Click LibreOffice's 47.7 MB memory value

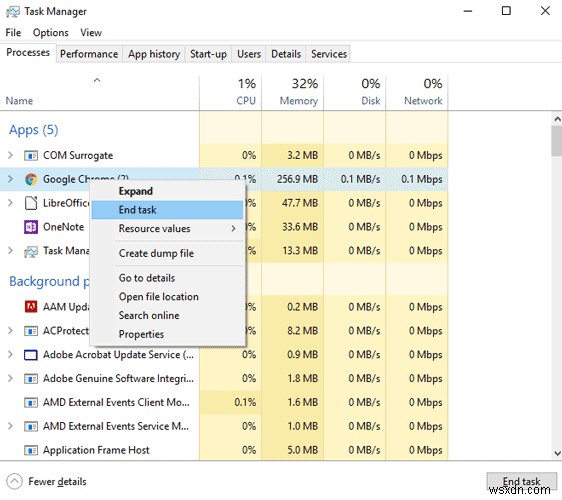click(x=300, y=203)
